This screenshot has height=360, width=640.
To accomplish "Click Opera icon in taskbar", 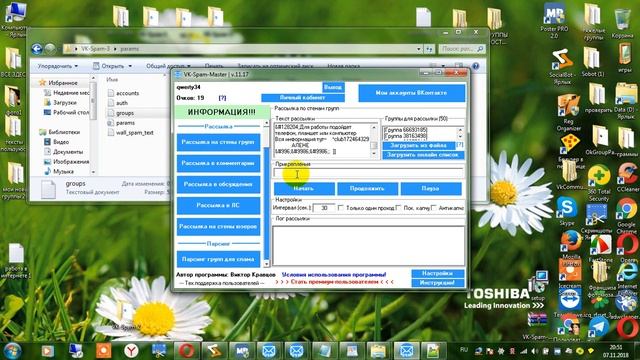I will point(186,351).
